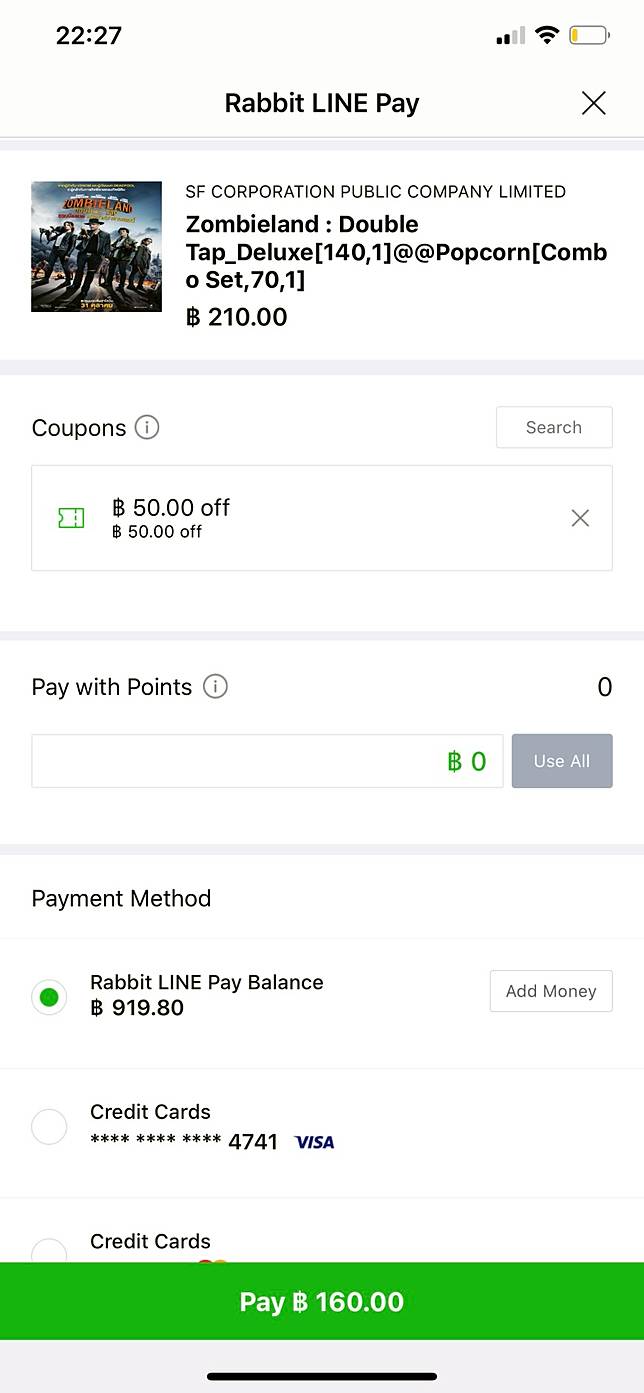Tap the Wi-Fi status icon
This screenshot has width=644, height=1393.
tap(546, 36)
